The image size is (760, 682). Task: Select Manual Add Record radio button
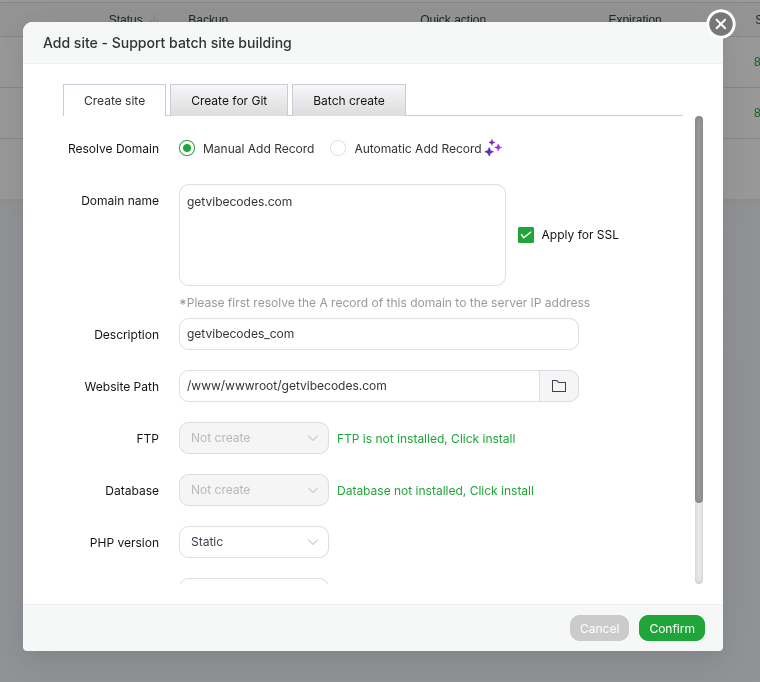[187, 148]
